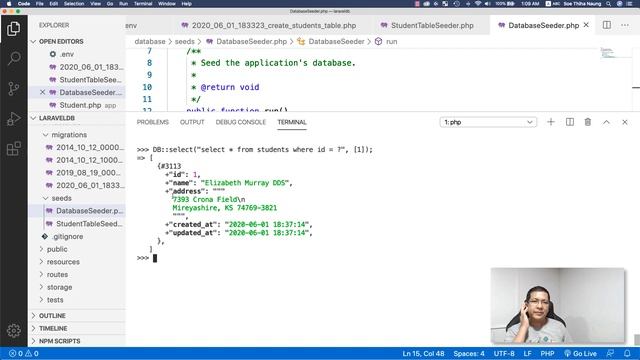Open Source Control view in activity bar

pos(13,88)
